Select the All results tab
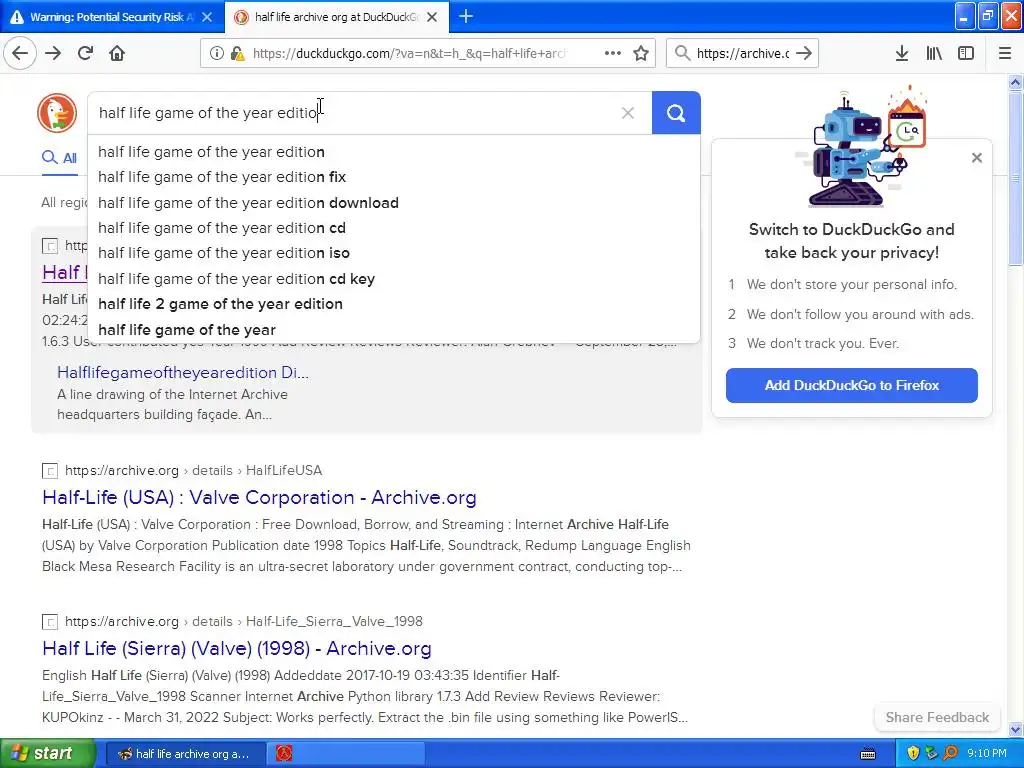 (59, 157)
